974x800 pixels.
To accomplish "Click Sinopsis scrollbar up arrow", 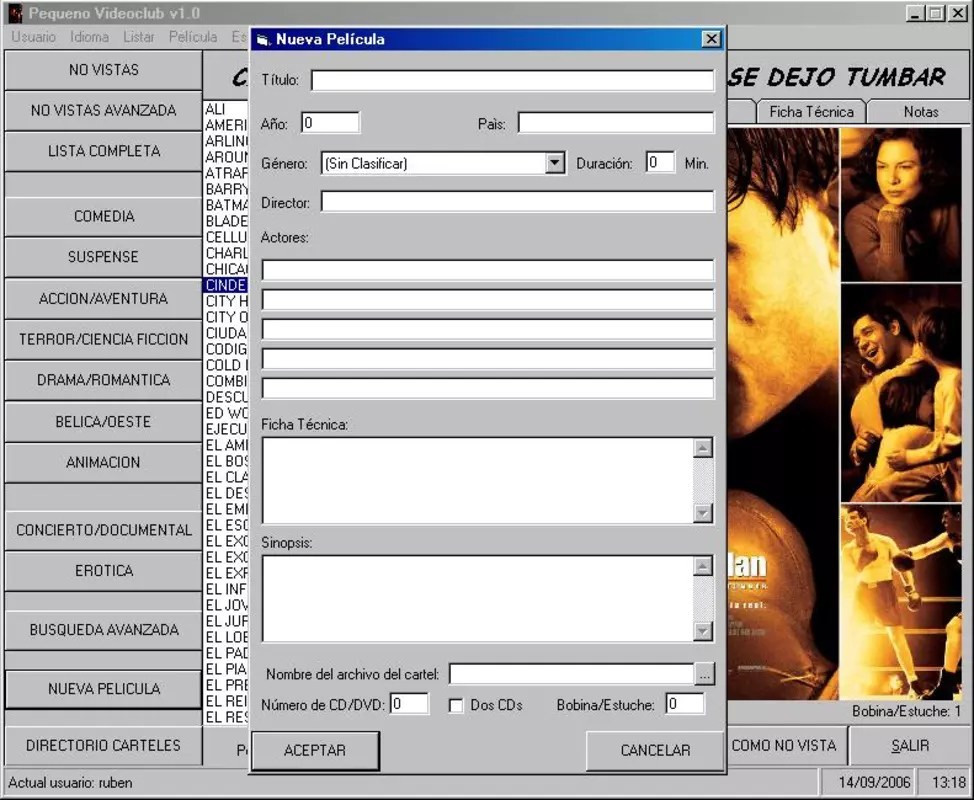I will [x=703, y=566].
